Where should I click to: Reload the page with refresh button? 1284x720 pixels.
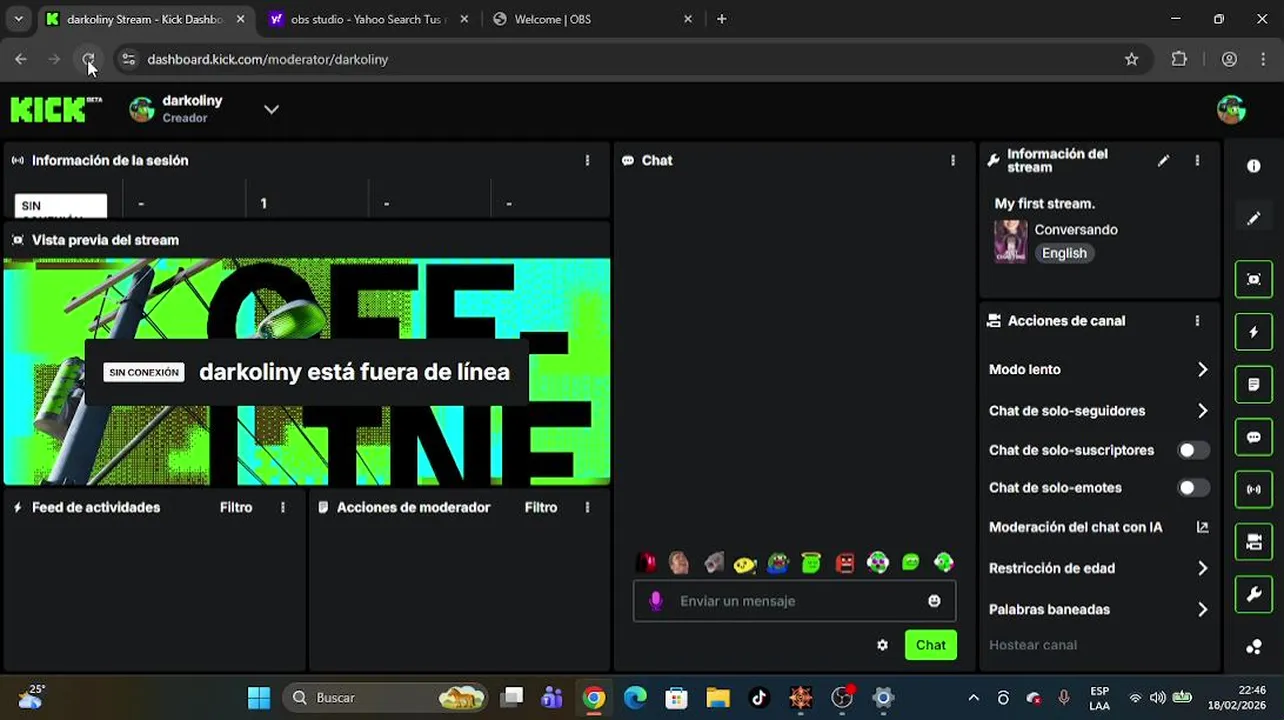click(x=88, y=59)
